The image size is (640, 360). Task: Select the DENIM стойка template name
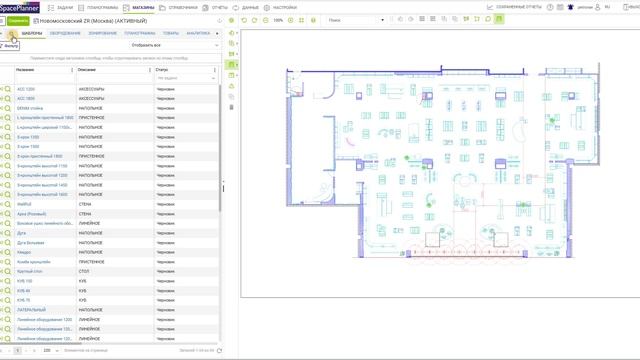30,108
